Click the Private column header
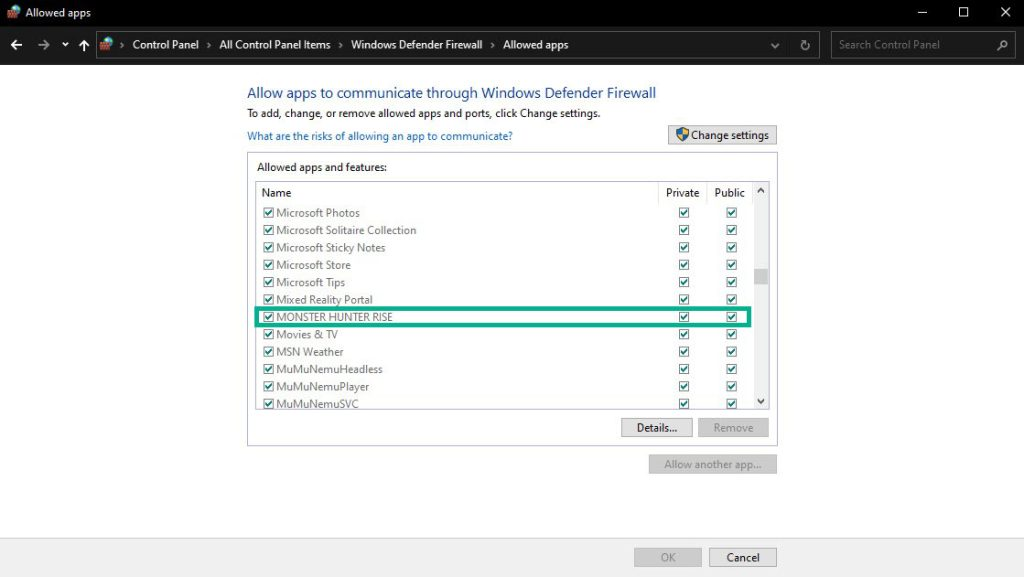This screenshot has height=577, width=1024. tap(682, 193)
